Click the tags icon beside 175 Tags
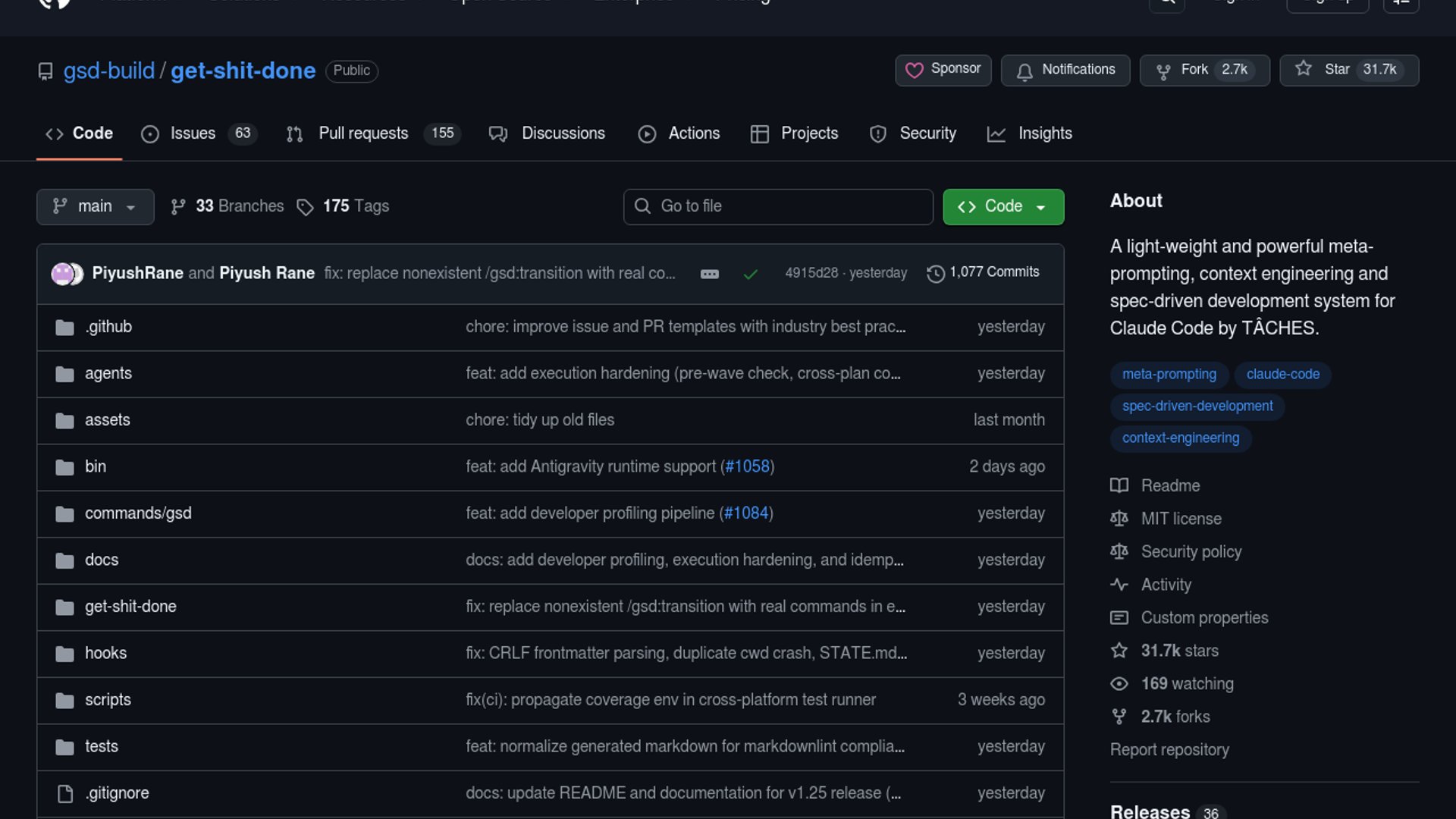This screenshot has width=1456, height=819. [x=305, y=207]
